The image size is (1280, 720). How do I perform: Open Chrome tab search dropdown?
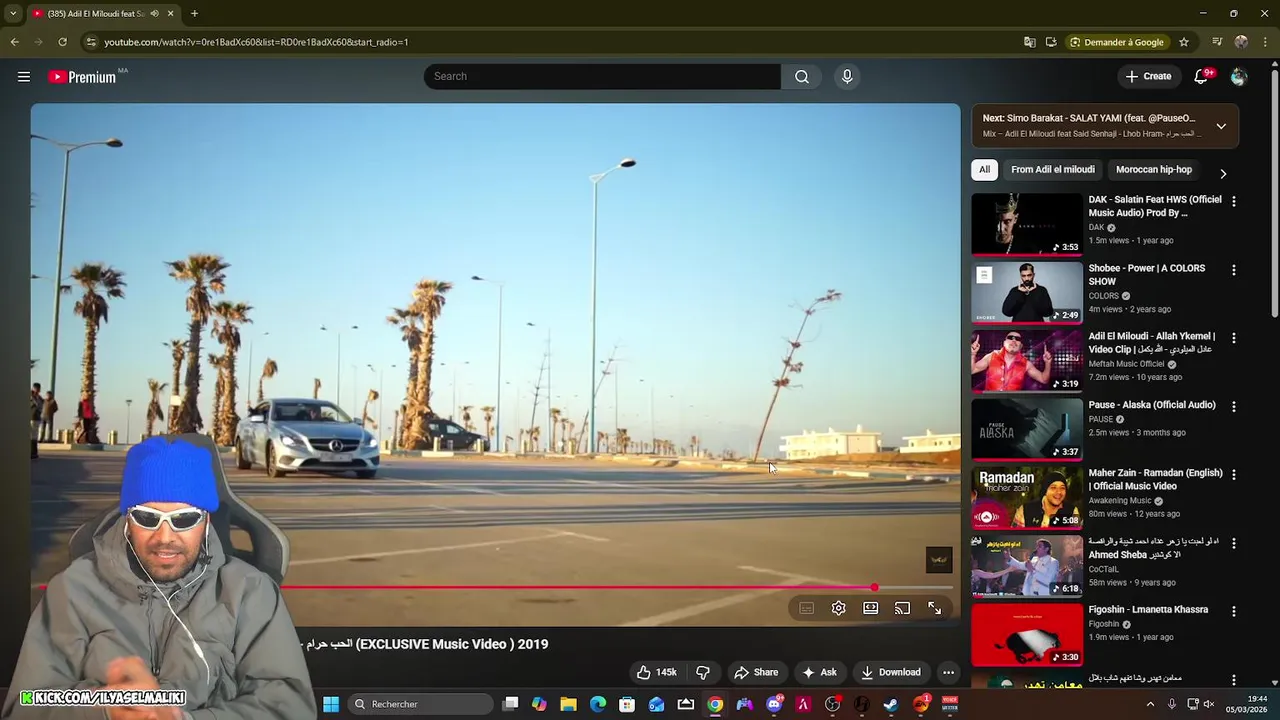pyautogui.click(x=13, y=14)
